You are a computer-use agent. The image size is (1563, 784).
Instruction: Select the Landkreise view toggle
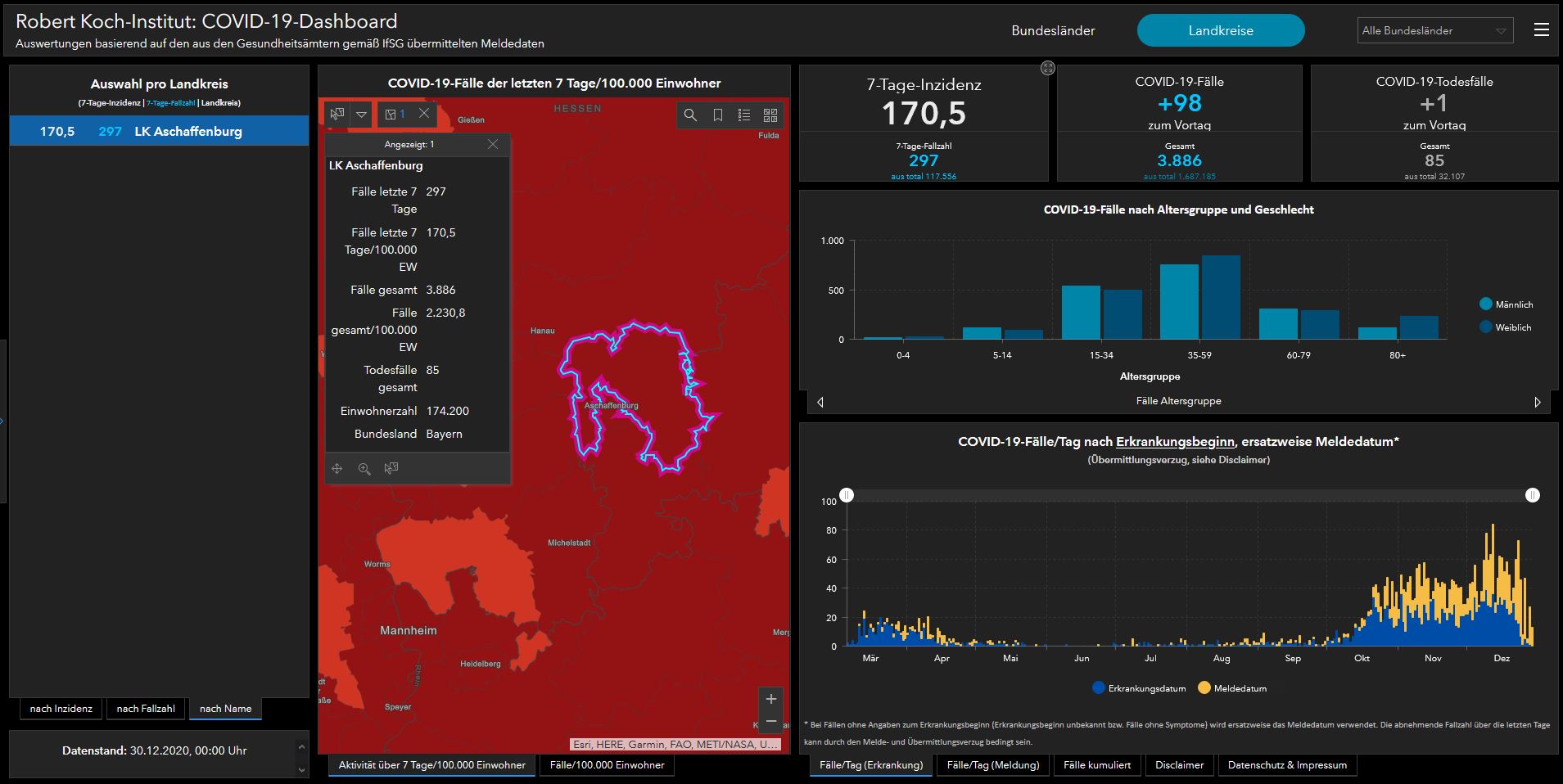coord(1220,31)
